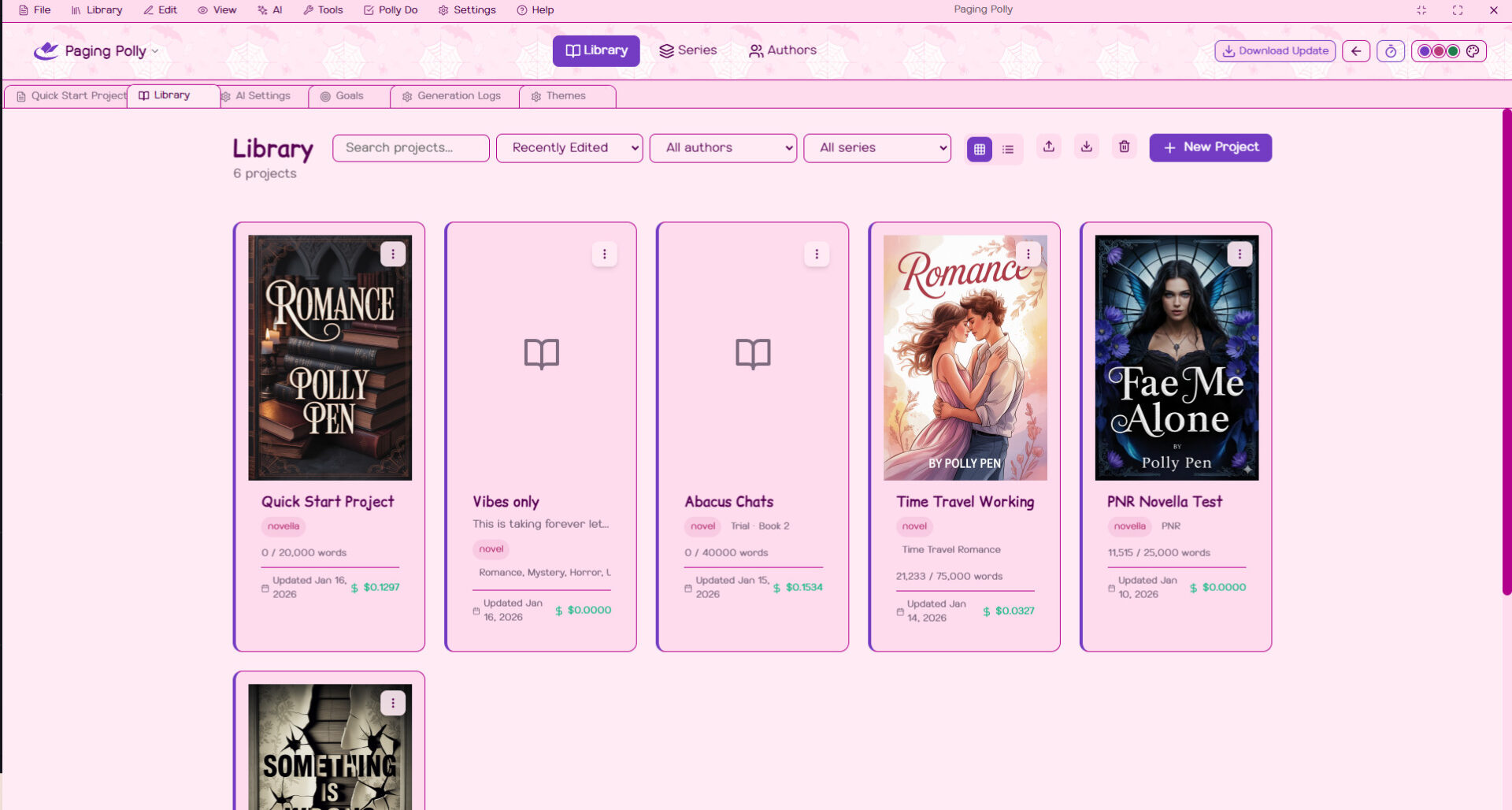Viewport: 1512px width, 810px height.
Task: Focus the Search projects field
Action: 410,148
